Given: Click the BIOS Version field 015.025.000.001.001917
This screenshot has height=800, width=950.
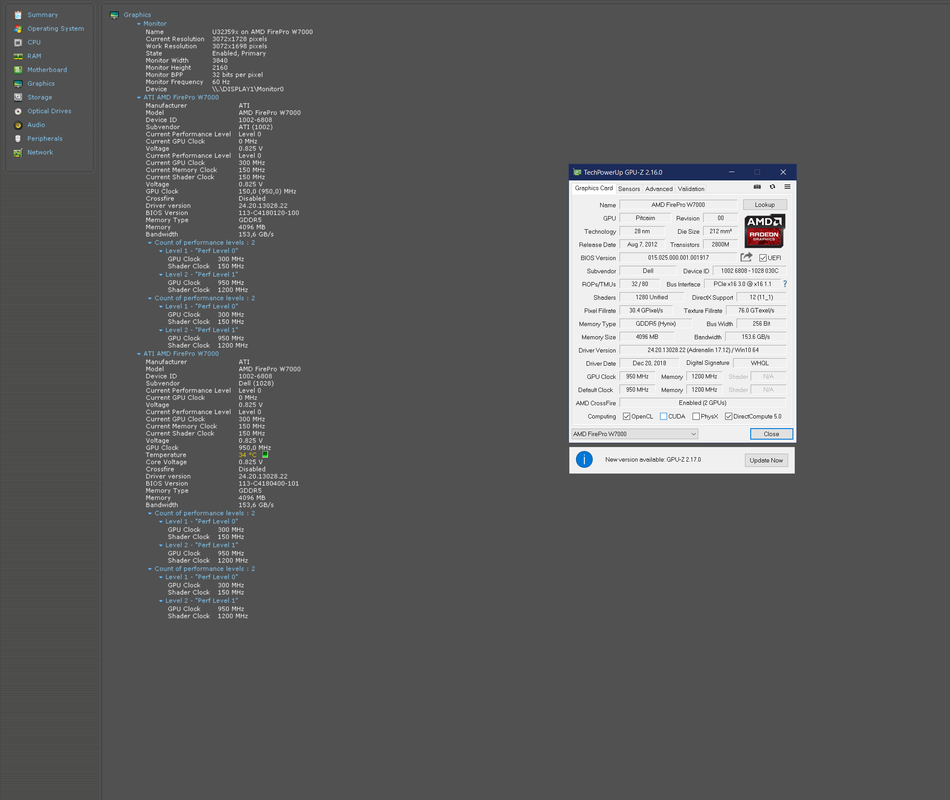Looking at the screenshot, I should [678, 258].
